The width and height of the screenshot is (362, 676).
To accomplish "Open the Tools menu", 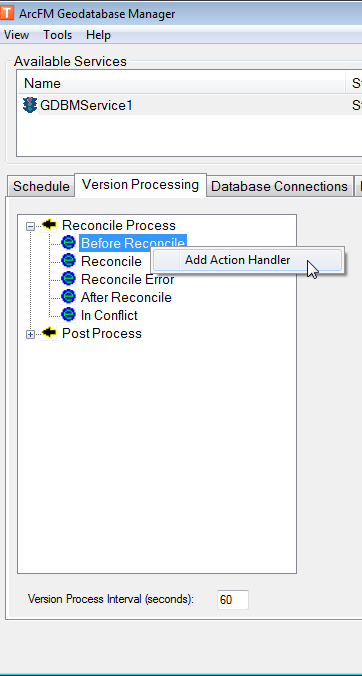I will click(57, 35).
